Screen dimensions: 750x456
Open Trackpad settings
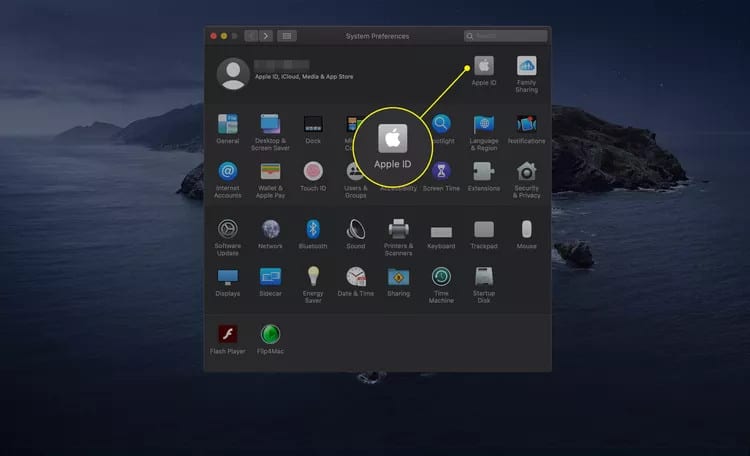(484, 229)
